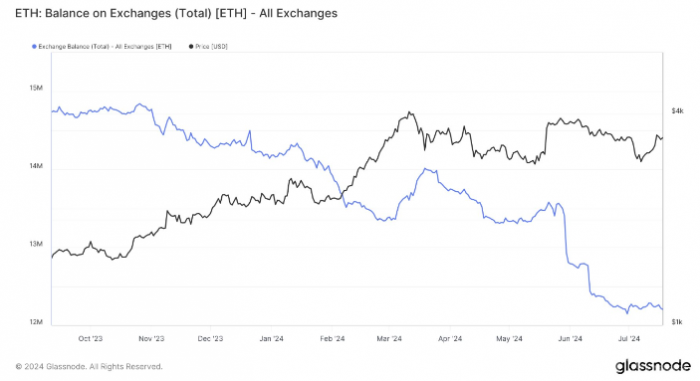Screen dimensions: 700x381
Task: Select the Jan '24 x-axis label
Action: point(271,339)
